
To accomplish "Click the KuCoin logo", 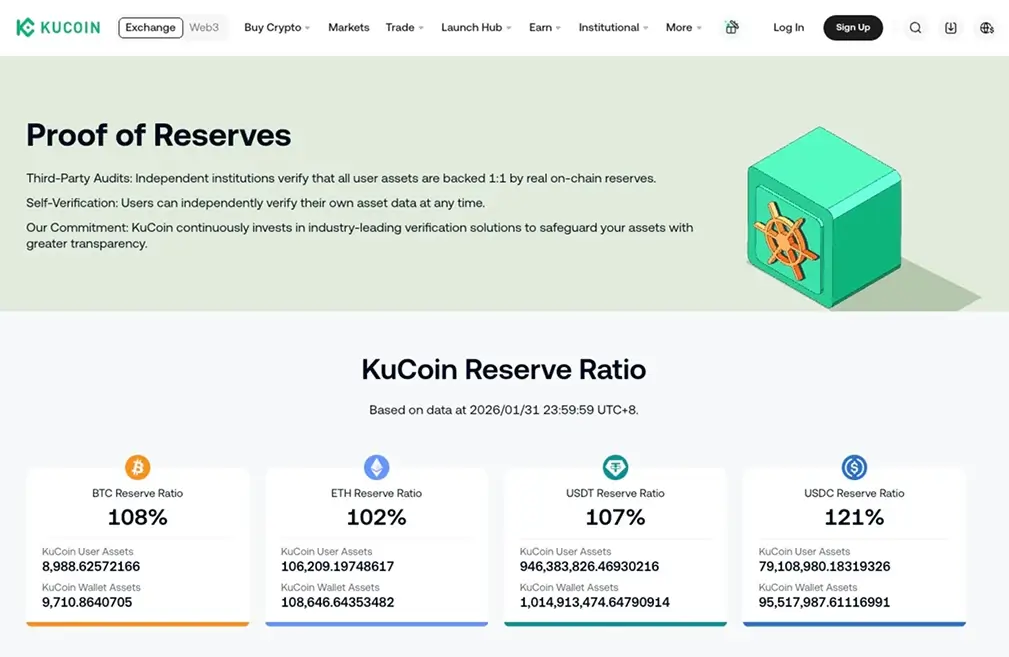I will [57, 27].
